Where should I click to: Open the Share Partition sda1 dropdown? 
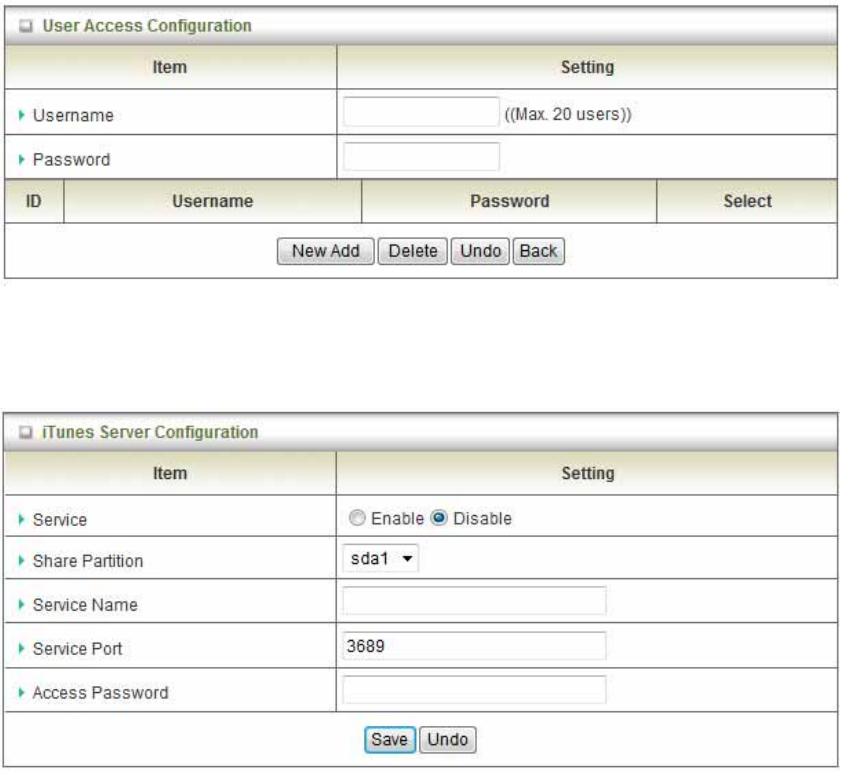pos(380,558)
